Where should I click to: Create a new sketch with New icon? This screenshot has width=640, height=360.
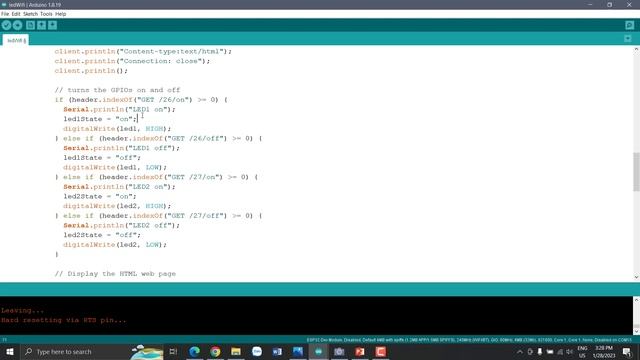(30, 25)
